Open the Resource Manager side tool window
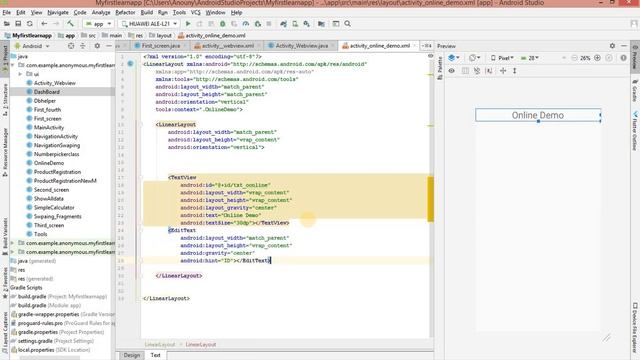This screenshot has height=360, width=640. (x=5, y=152)
